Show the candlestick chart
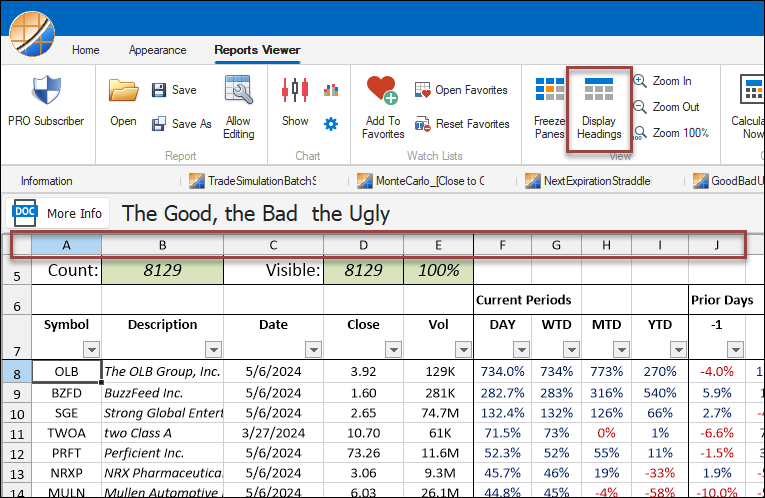 [295, 90]
